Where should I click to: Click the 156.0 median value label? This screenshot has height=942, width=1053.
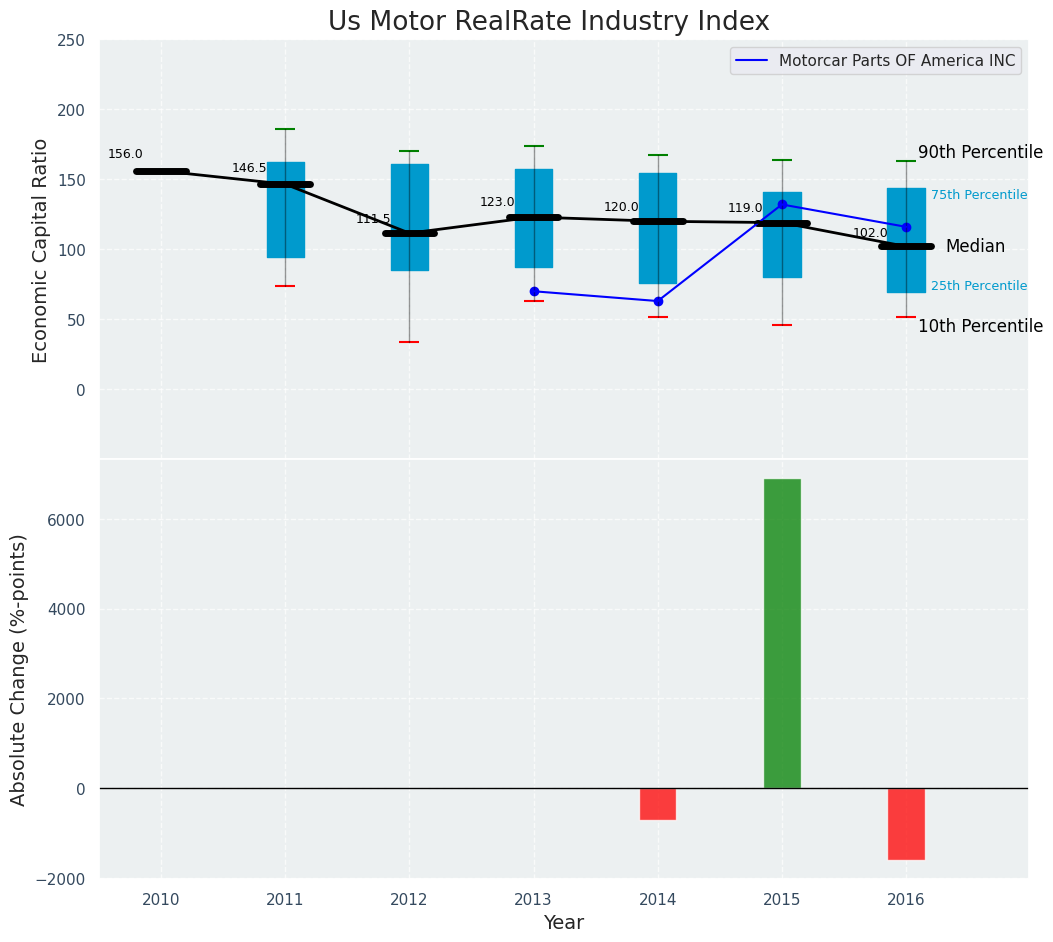[125, 154]
